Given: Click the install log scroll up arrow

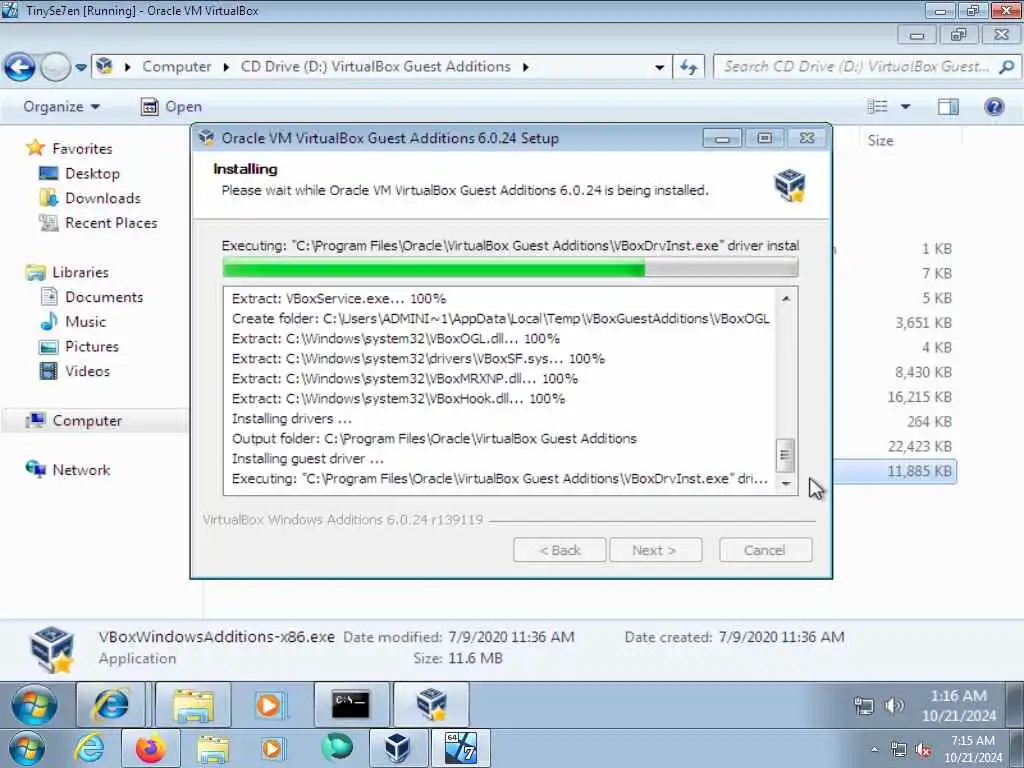Looking at the screenshot, I should [x=786, y=298].
